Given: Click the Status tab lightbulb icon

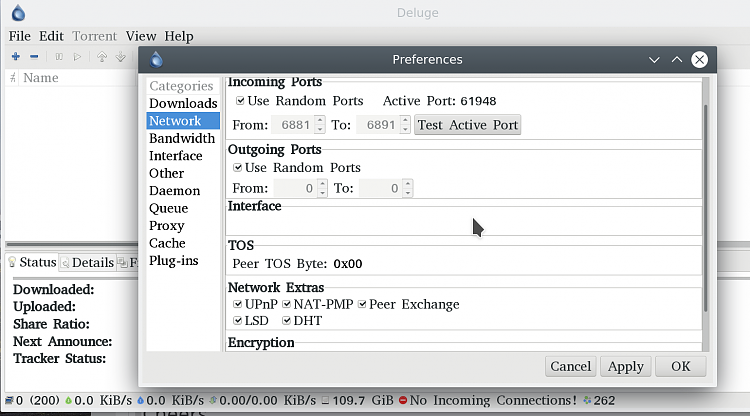Looking at the screenshot, I should tap(12, 262).
